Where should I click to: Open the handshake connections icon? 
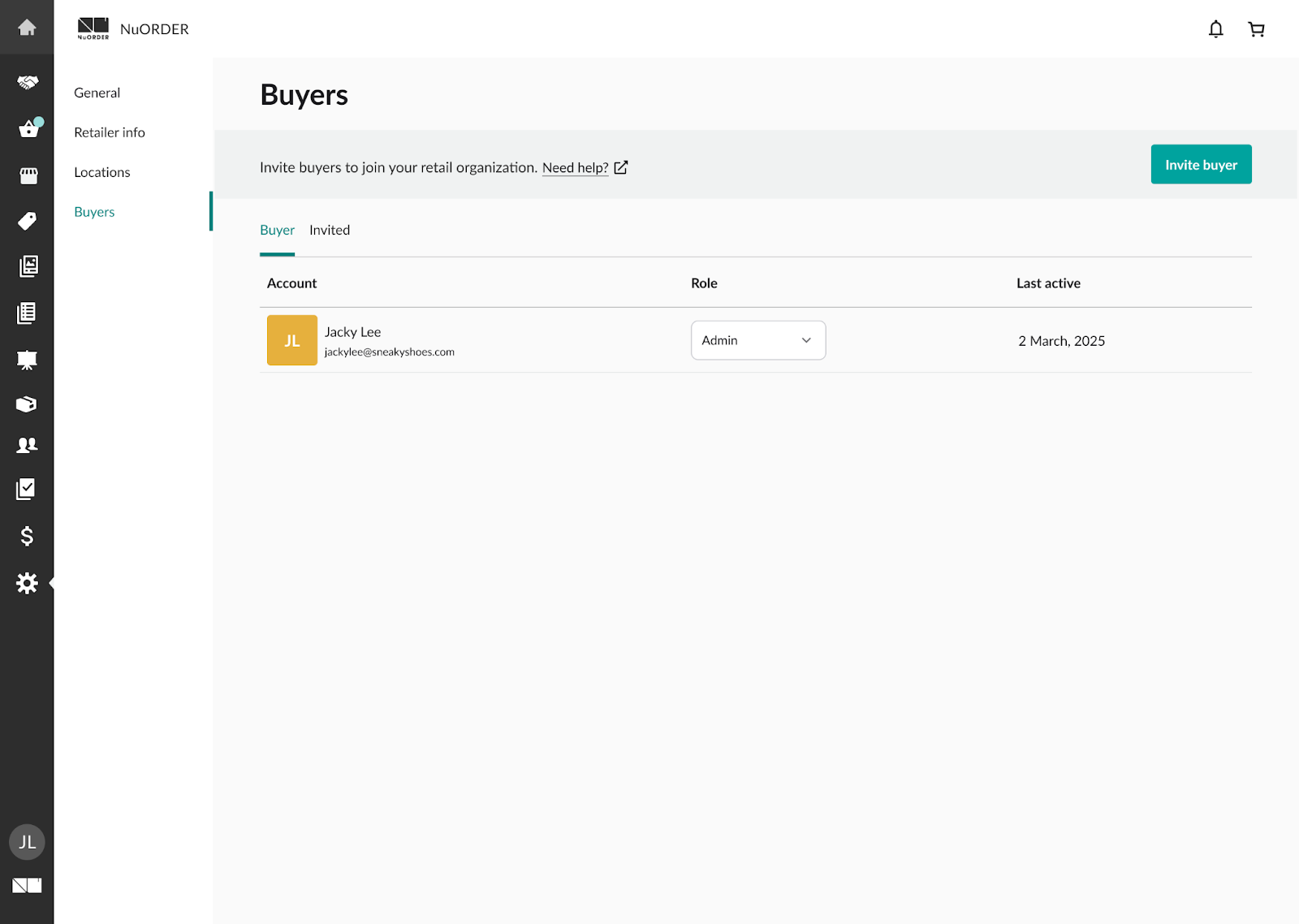click(27, 83)
